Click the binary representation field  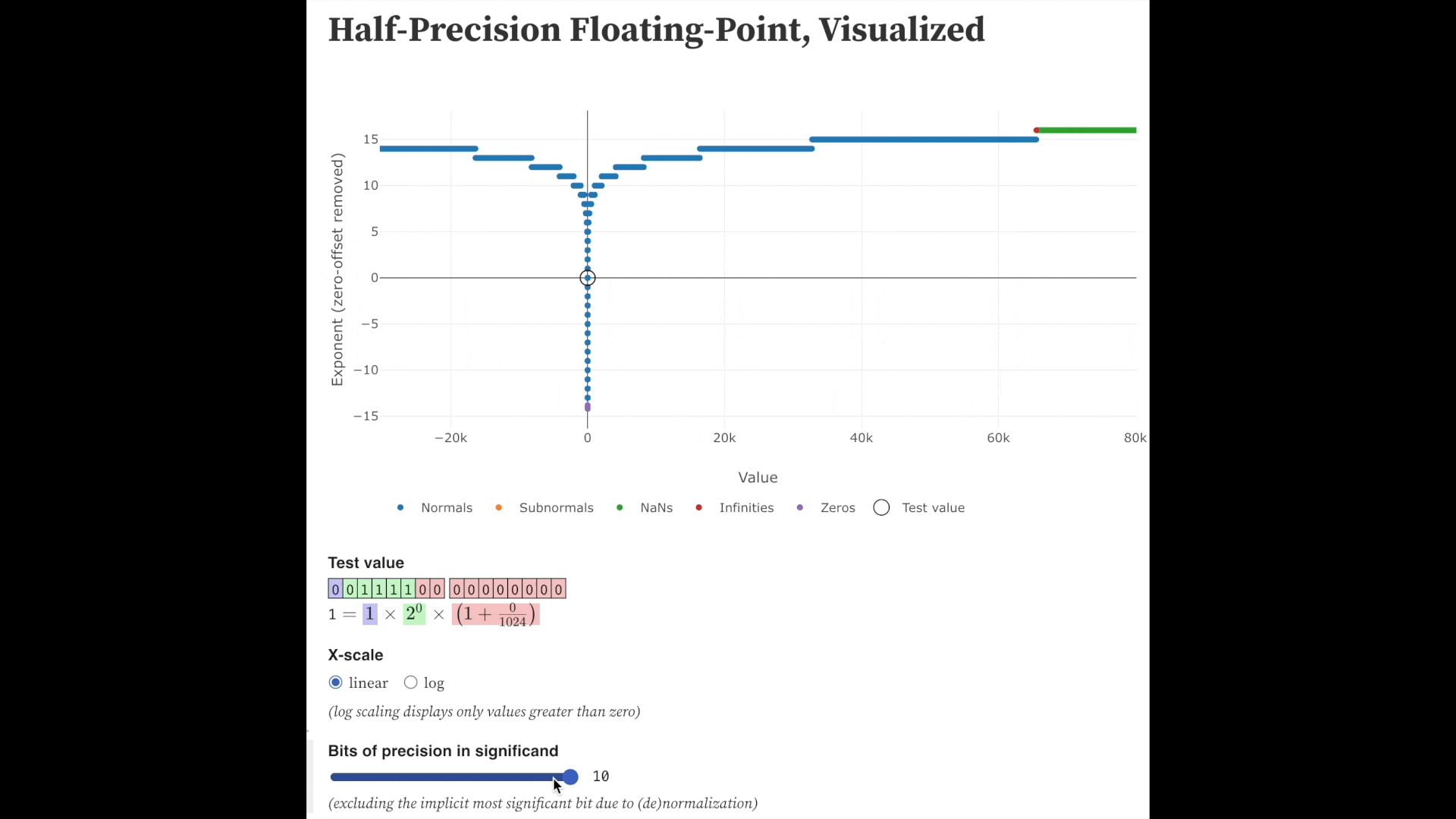(x=446, y=588)
